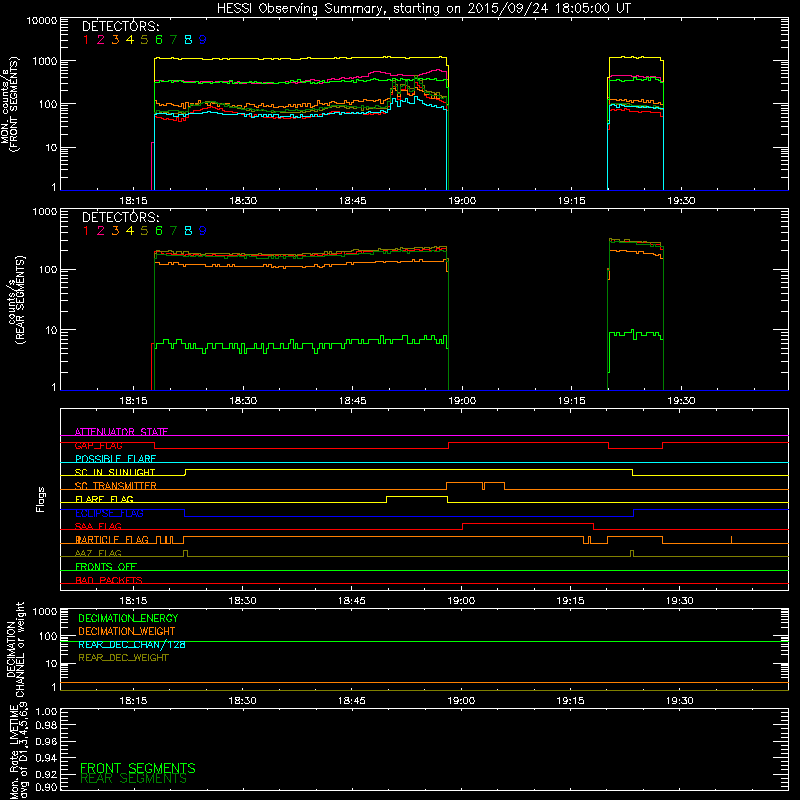Click the PARTICLE FLAG label

(x=112, y=540)
